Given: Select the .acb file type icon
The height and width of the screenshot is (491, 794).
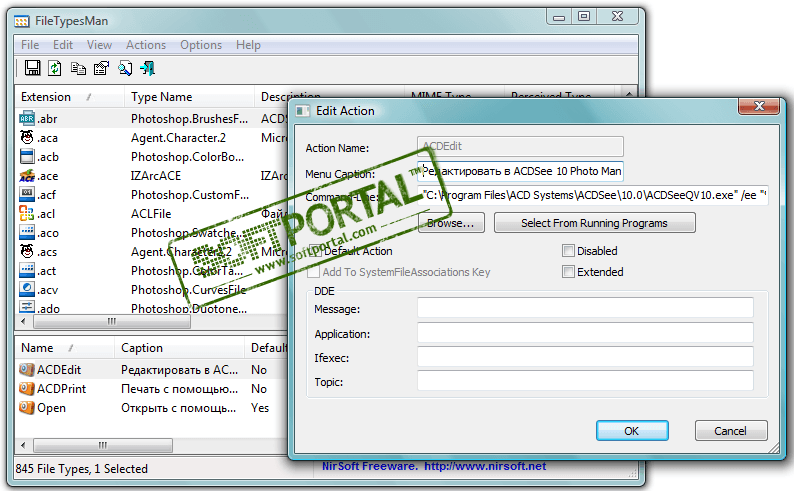Looking at the screenshot, I should point(27,156).
